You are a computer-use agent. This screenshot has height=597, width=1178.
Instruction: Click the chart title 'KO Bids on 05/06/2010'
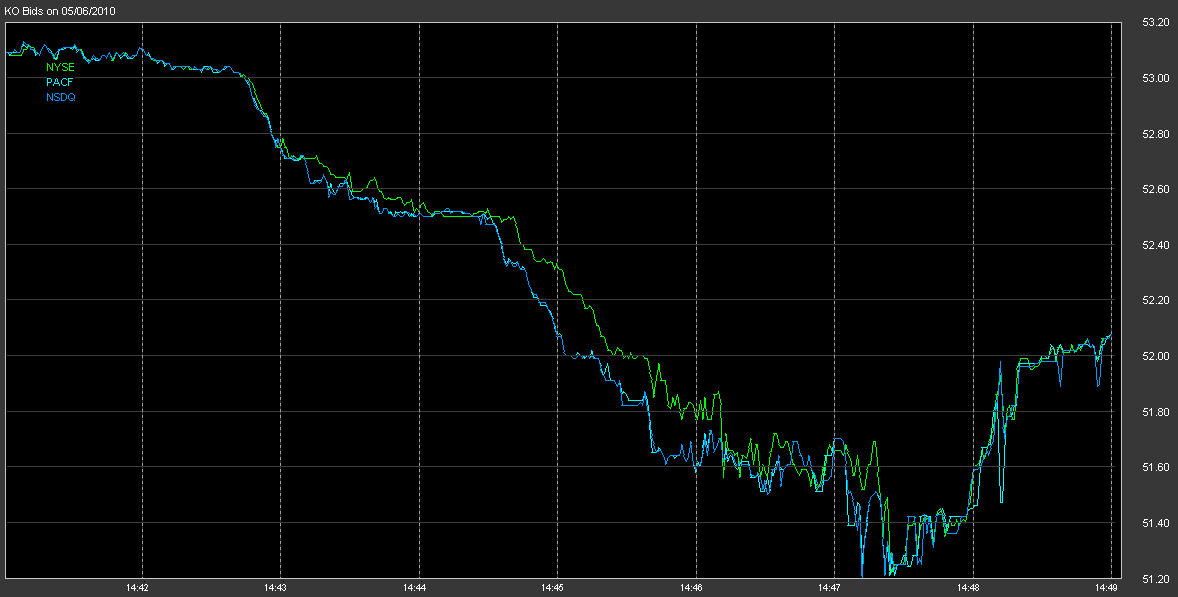point(60,11)
